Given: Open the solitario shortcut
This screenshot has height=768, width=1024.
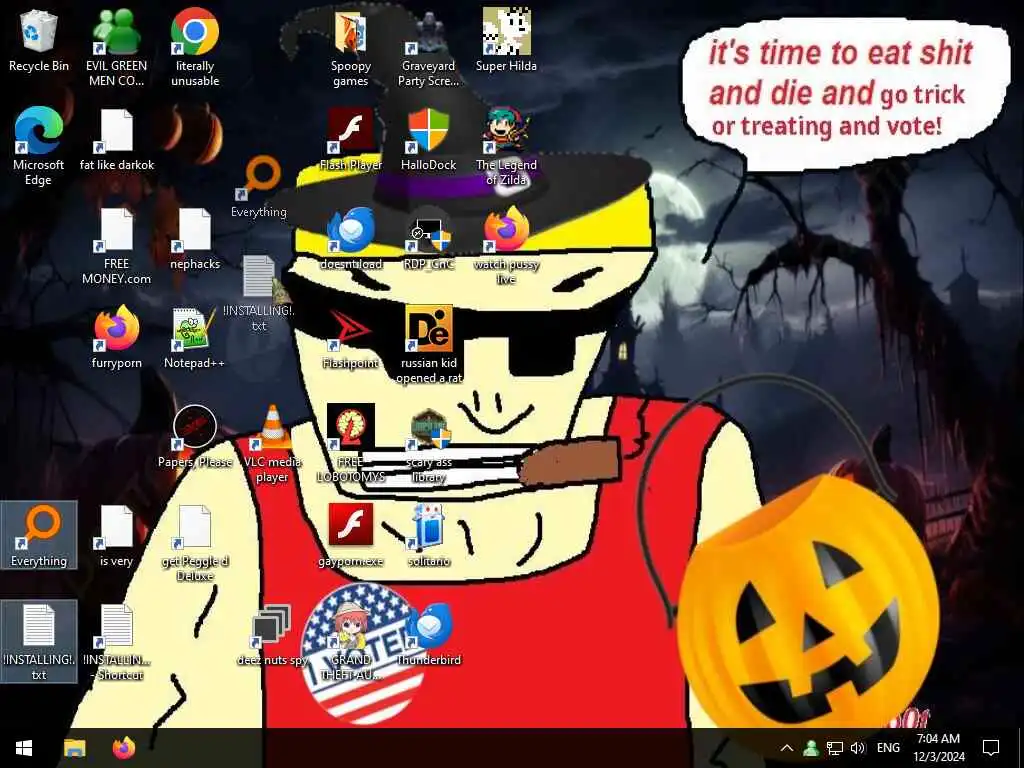Looking at the screenshot, I should [428, 536].
